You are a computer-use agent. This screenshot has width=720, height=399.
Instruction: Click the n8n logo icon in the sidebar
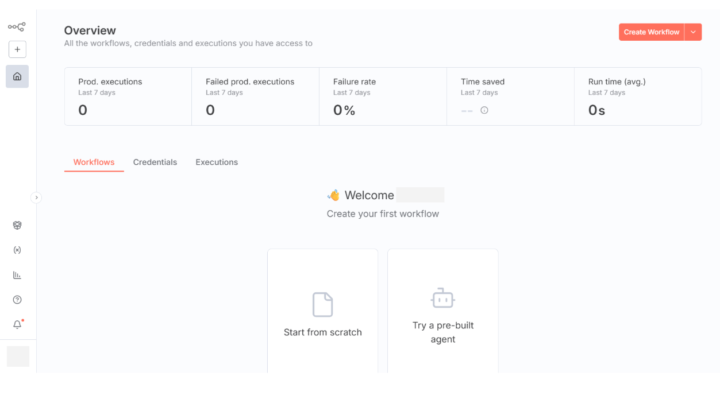(17, 27)
